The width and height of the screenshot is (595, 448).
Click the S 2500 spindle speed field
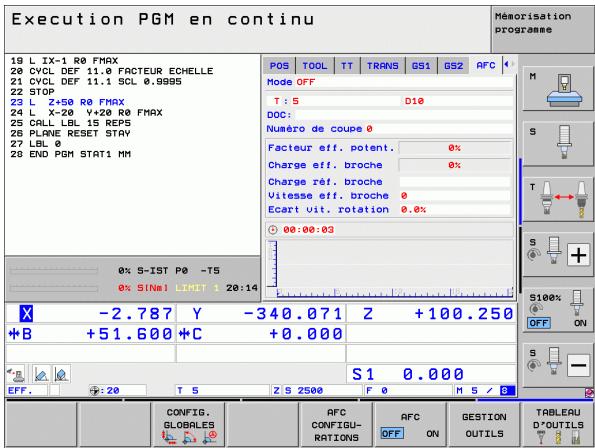pos(322,390)
